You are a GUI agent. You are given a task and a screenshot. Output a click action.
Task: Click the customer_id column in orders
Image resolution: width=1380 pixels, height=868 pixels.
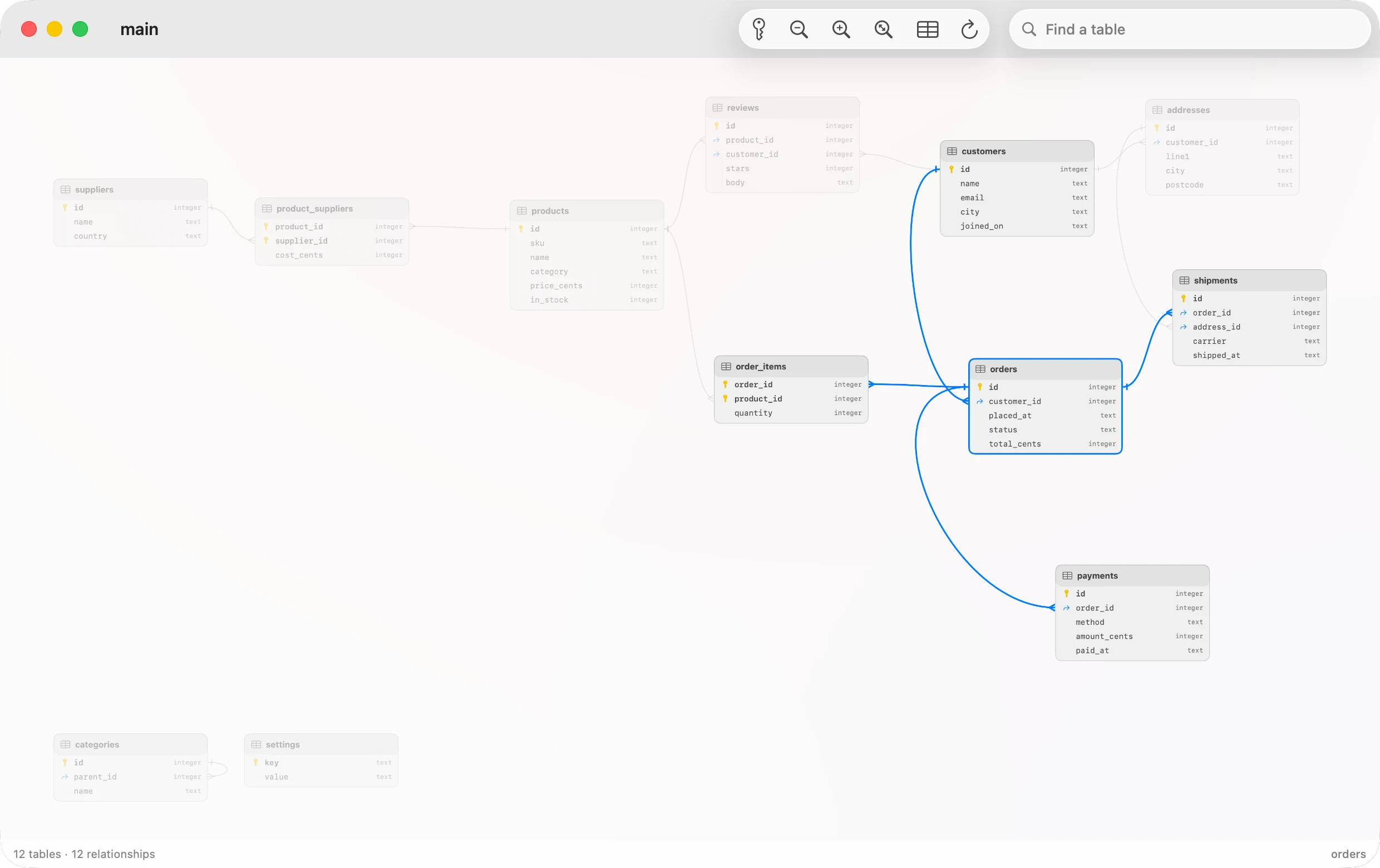1046,402
